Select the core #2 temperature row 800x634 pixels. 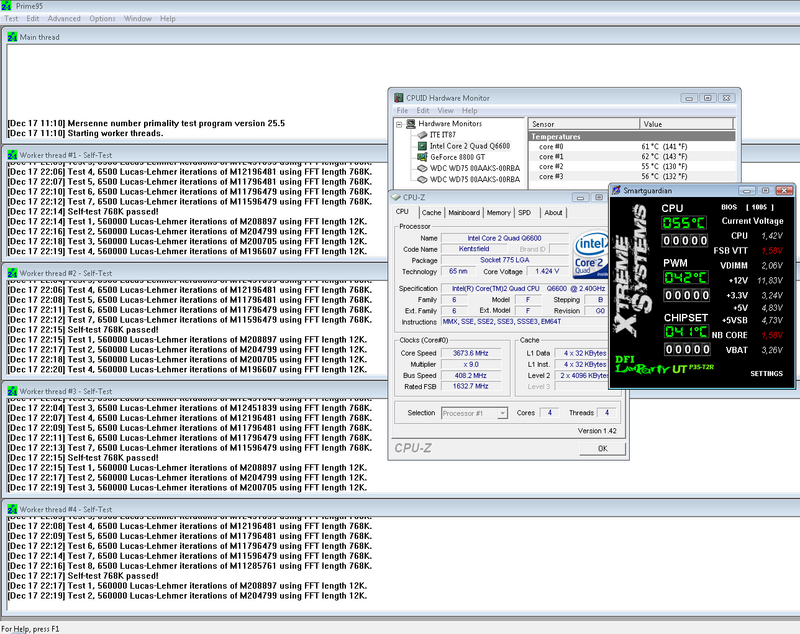tap(632, 166)
